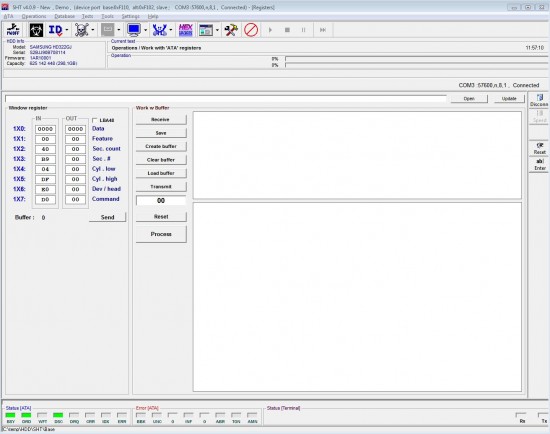Click the lower Operation progress bar
550x434 pixels.
pos(417,65)
